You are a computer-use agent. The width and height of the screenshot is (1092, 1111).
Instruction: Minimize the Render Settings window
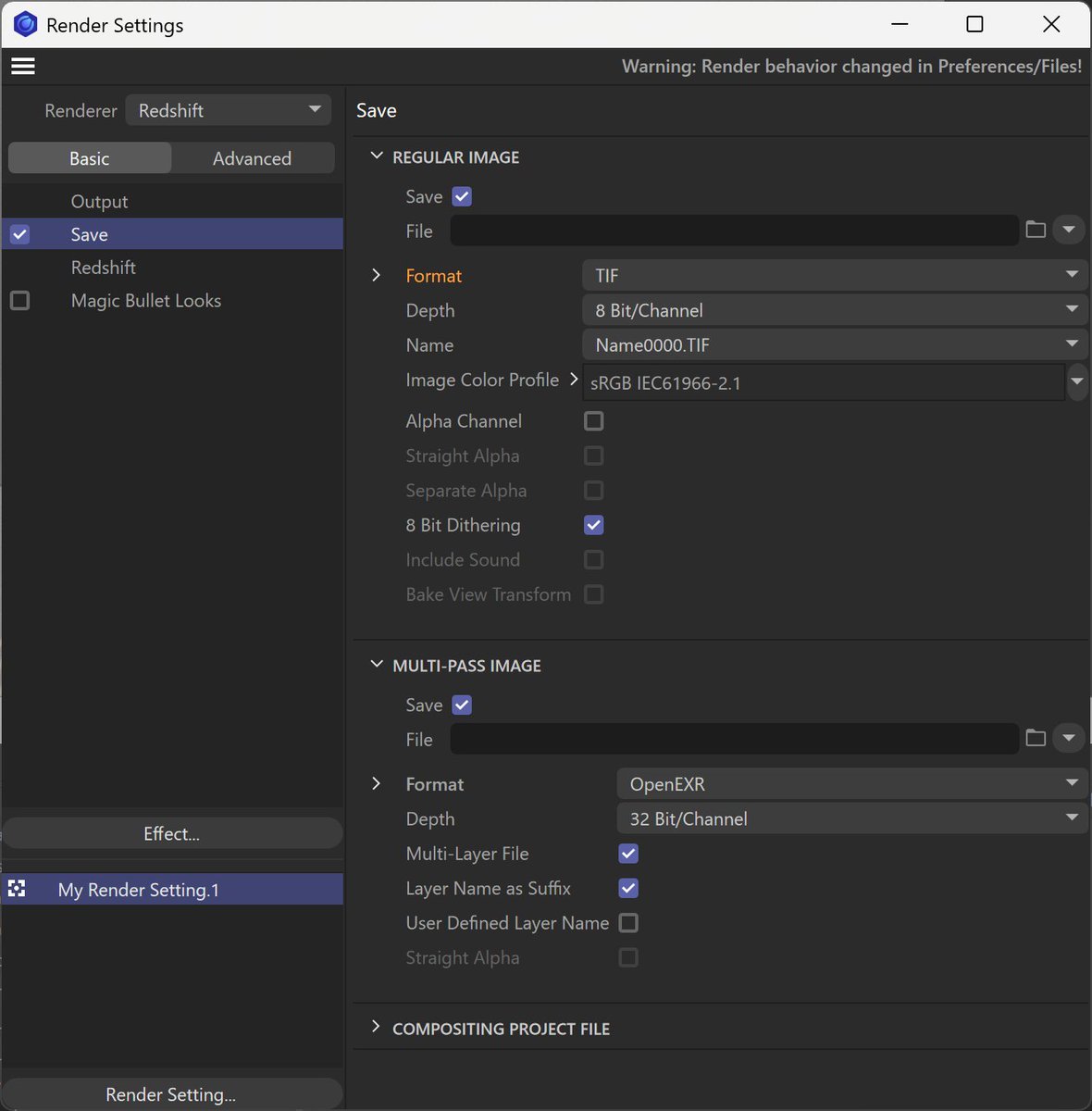(x=900, y=24)
